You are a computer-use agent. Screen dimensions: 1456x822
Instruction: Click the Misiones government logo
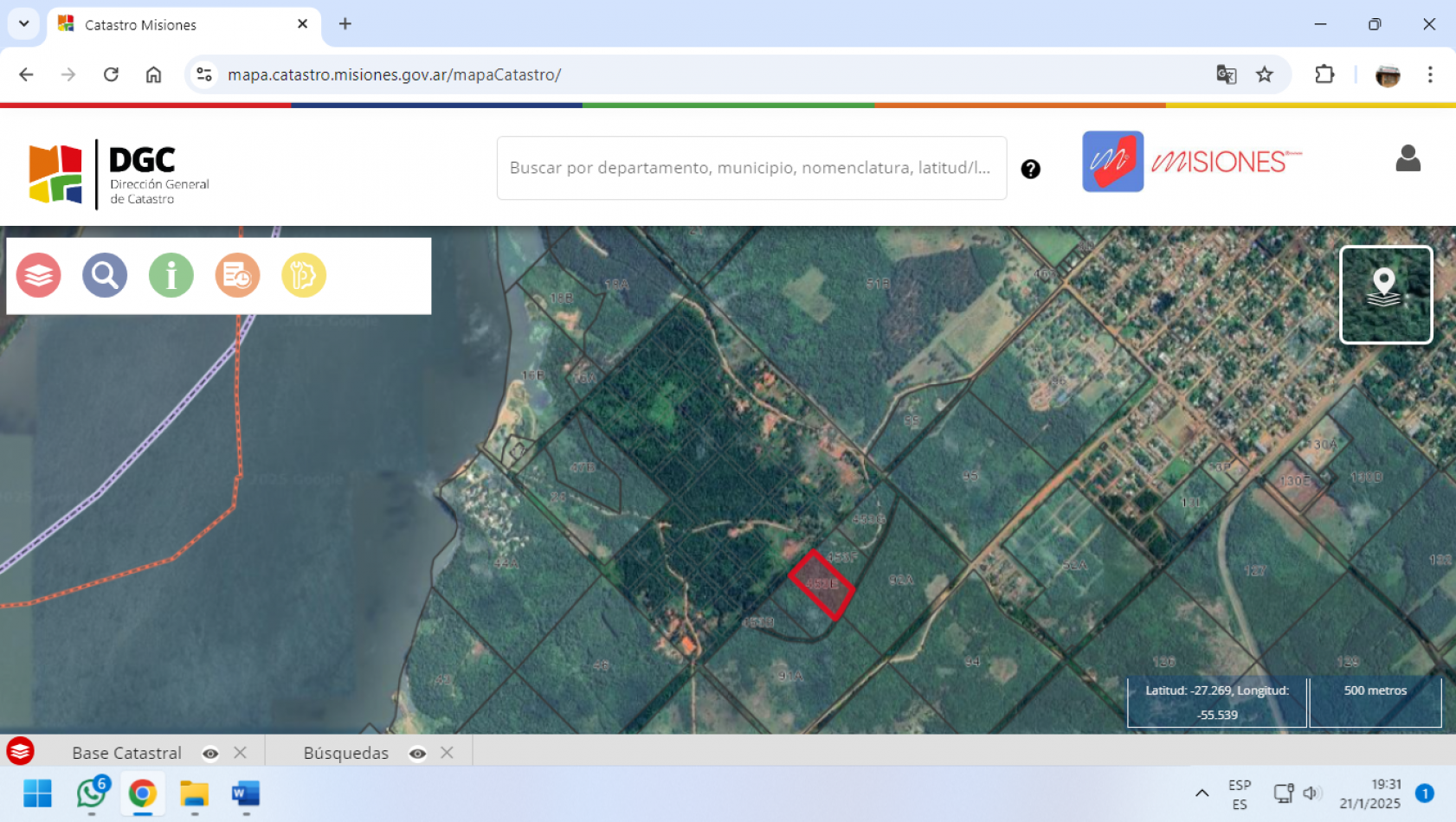1192,162
